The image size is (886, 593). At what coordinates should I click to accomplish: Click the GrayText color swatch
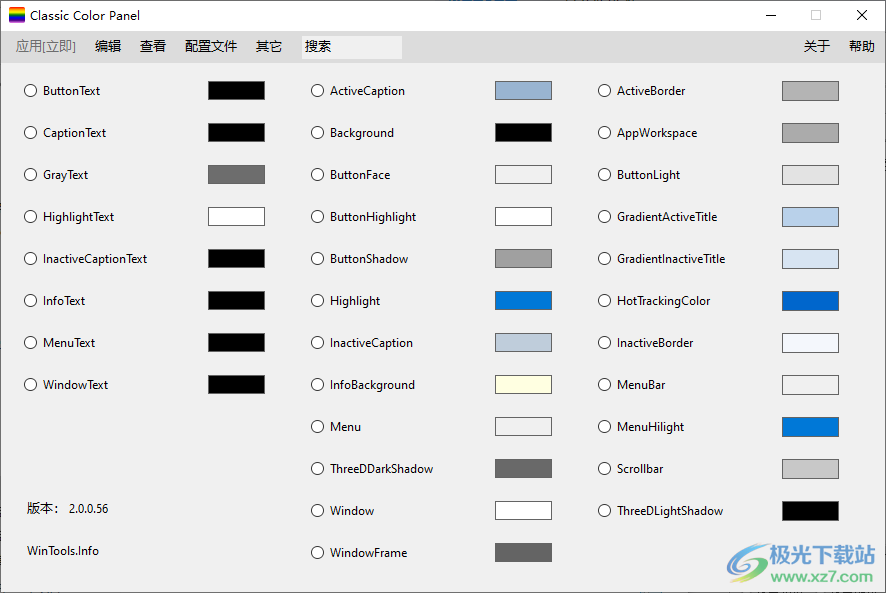click(x=236, y=175)
